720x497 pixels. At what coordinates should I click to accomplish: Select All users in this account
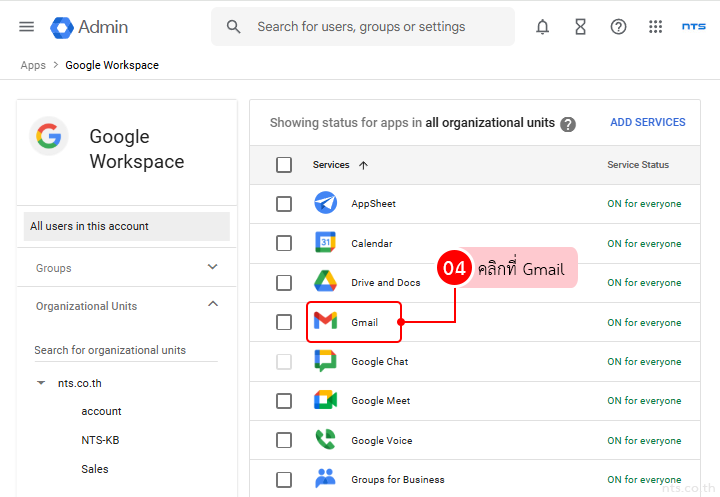[x=127, y=226]
